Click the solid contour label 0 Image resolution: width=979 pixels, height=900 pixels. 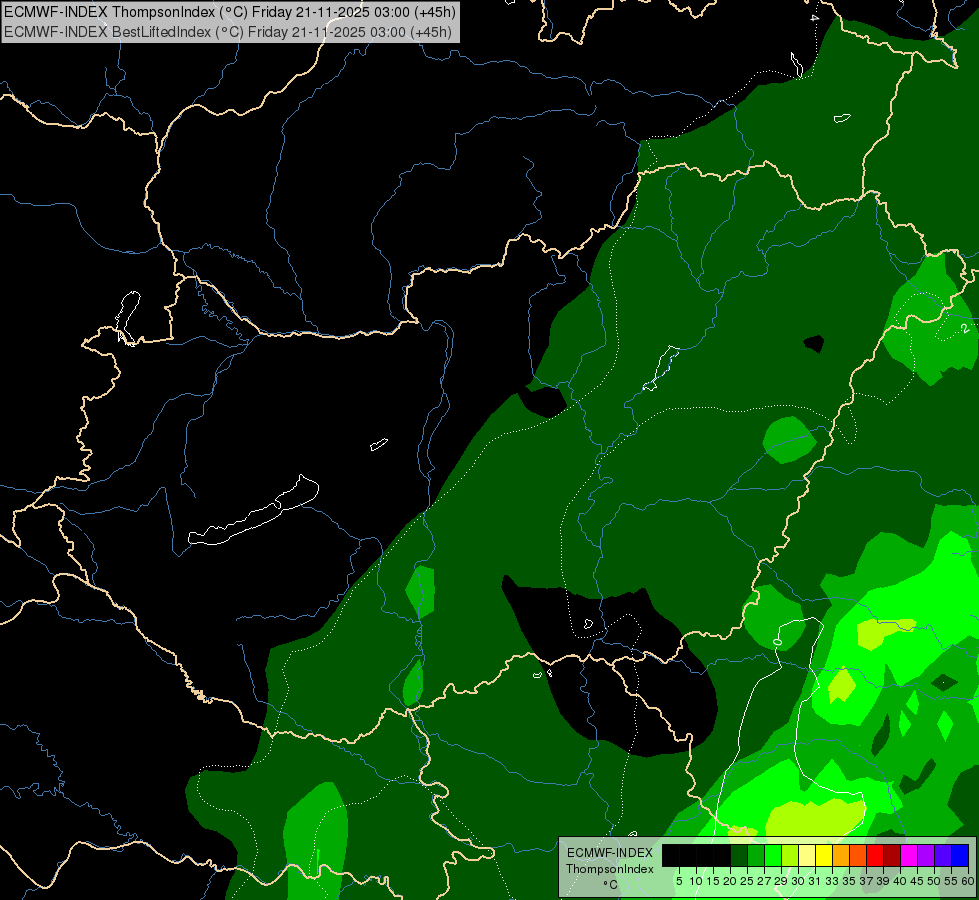pyautogui.click(x=777, y=642)
